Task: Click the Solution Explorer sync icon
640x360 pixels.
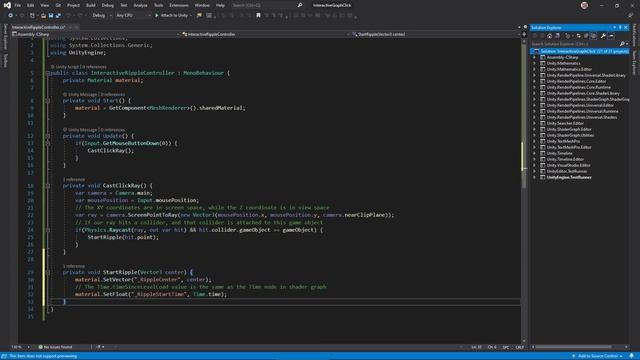Action: click(579, 36)
